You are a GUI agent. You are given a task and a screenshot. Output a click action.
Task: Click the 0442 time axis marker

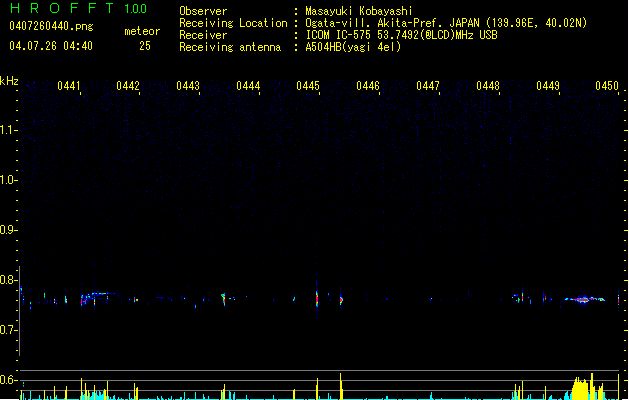[128, 85]
